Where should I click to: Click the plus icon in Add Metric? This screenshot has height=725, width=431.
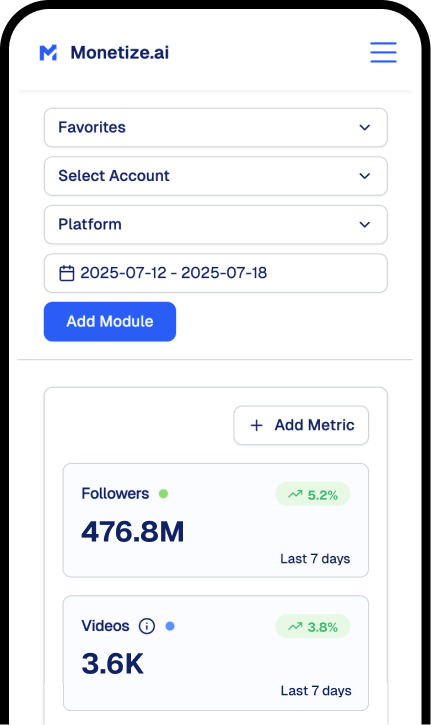point(256,425)
